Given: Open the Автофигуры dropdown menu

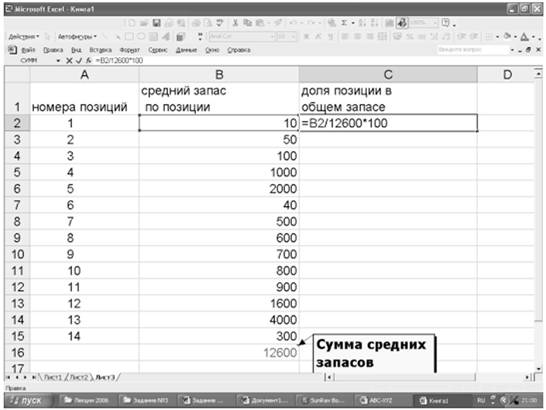Looking at the screenshot, I should (77, 36).
